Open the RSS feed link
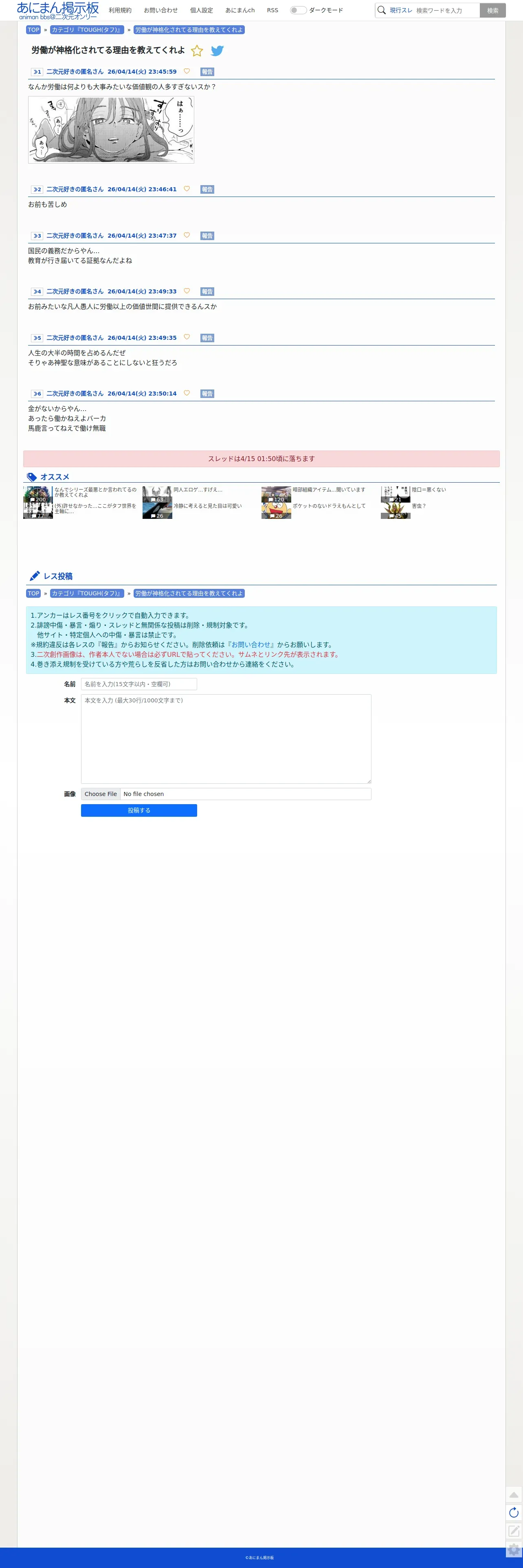 [x=272, y=10]
